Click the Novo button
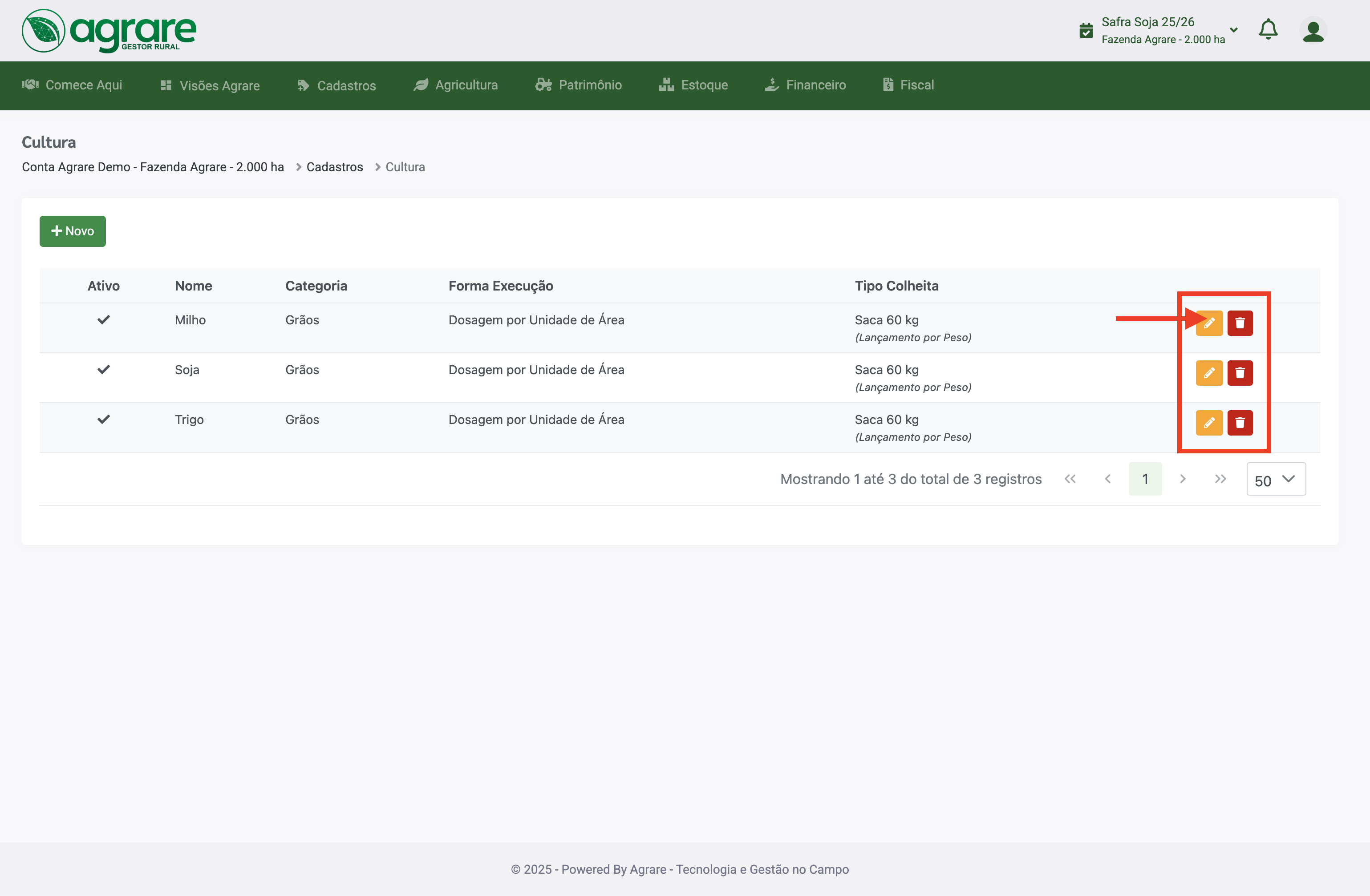 [73, 231]
